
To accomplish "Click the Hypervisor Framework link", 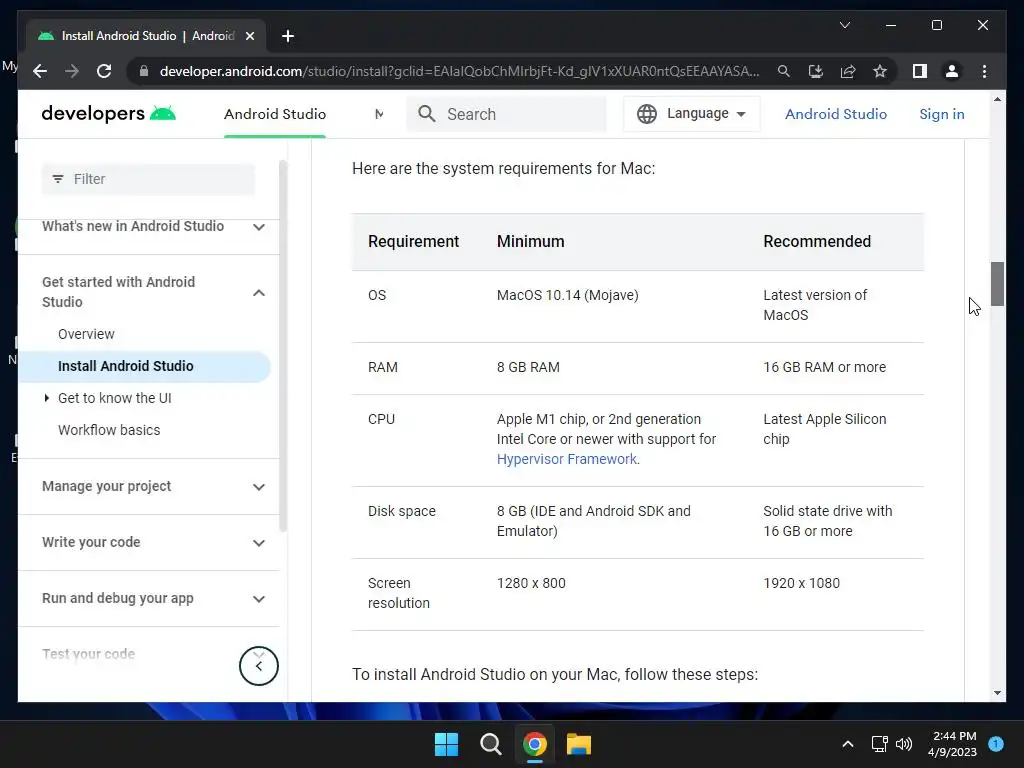I will (566, 459).
